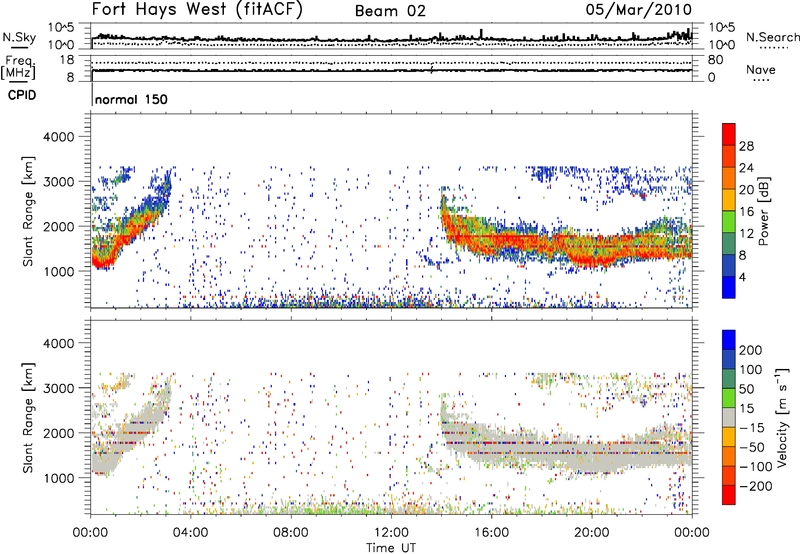Select the 'normal 150' CPID text
The image size is (800, 554).
[131, 99]
